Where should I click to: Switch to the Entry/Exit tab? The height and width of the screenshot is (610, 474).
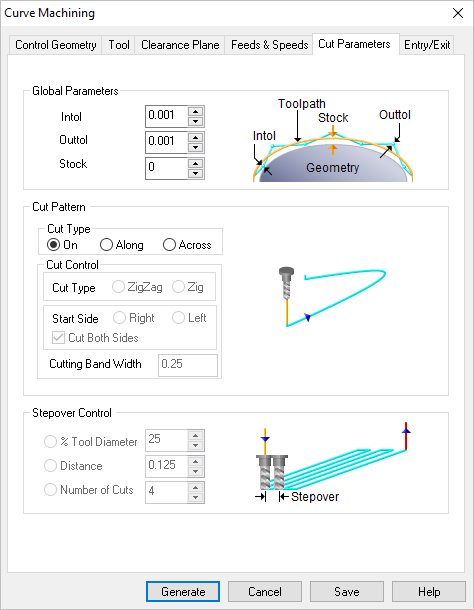coord(427,45)
